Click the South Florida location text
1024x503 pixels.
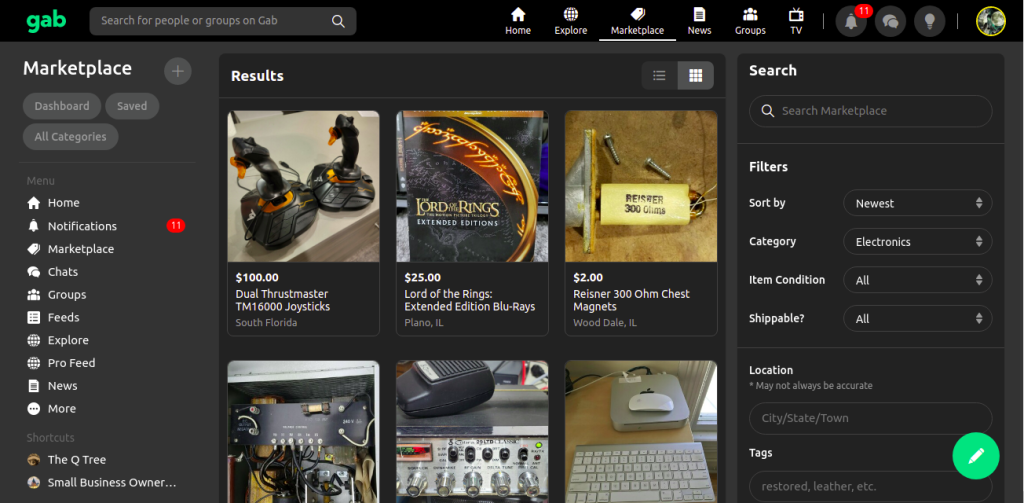(266, 323)
